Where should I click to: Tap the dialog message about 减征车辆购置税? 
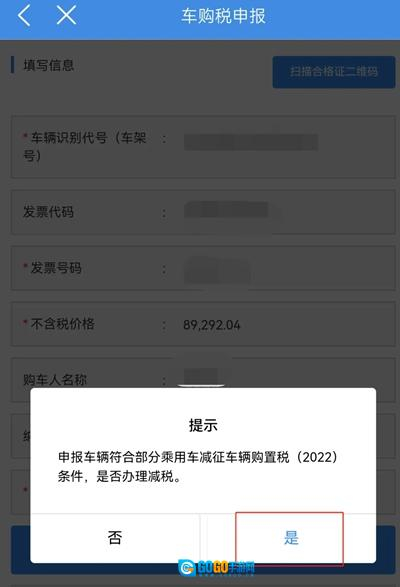click(x=198, y=466)
